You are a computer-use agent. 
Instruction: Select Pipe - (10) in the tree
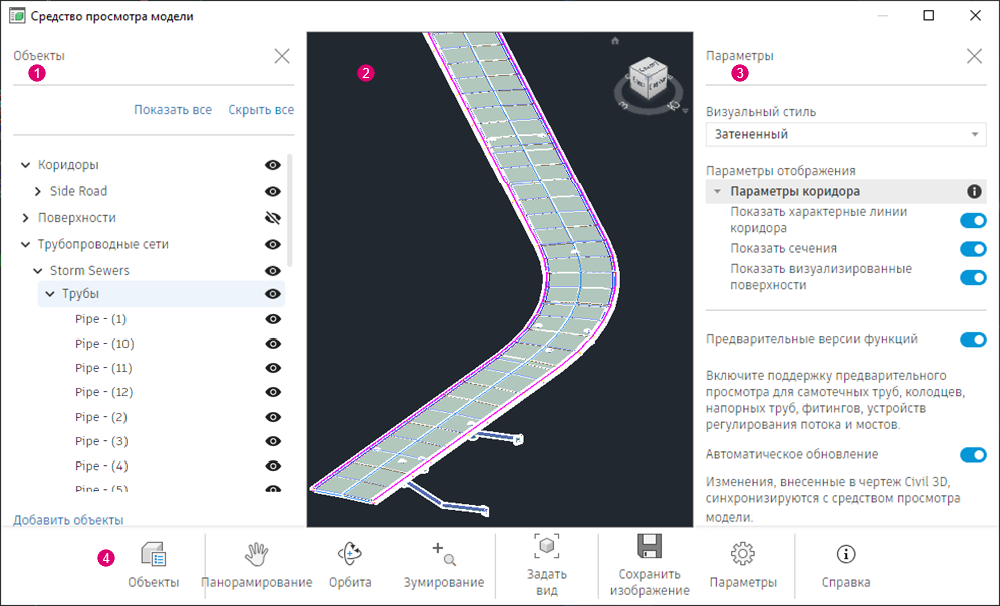pyautogui.click(x=105, y=344)
